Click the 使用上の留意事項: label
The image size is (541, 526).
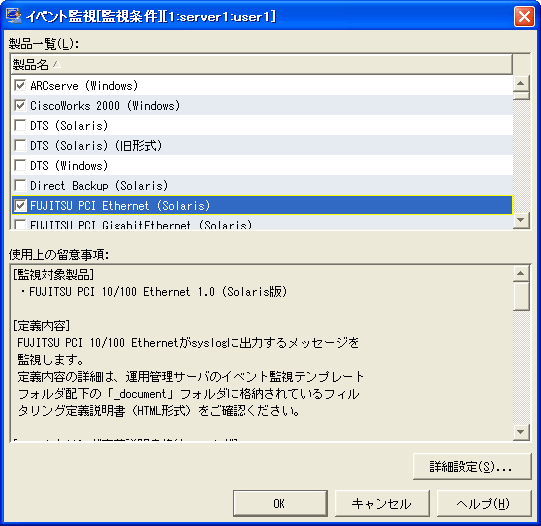(59, 255)
